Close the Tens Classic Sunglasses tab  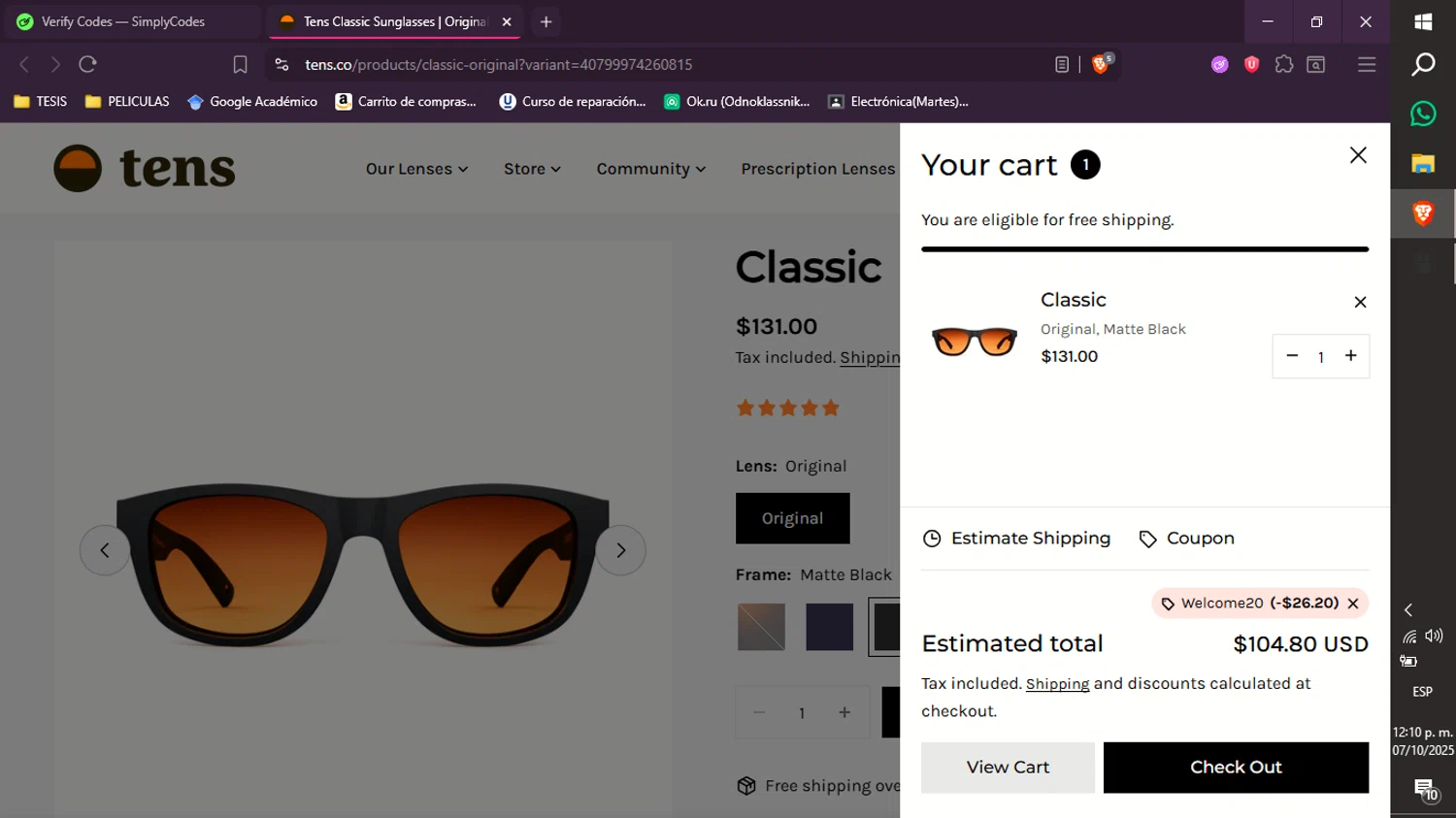[x=507, y=21]
